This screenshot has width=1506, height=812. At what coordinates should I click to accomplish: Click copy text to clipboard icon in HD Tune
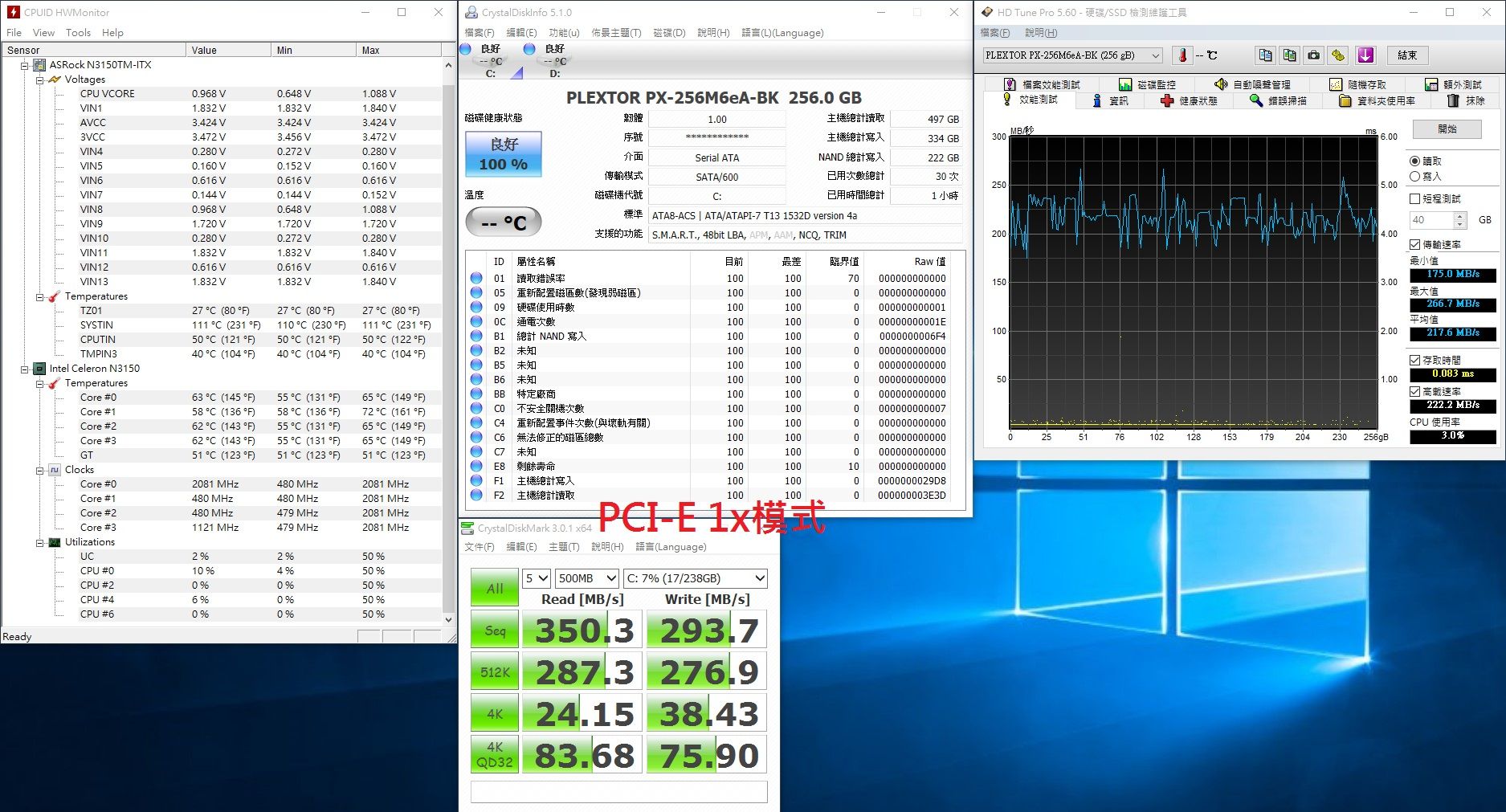1265,55
